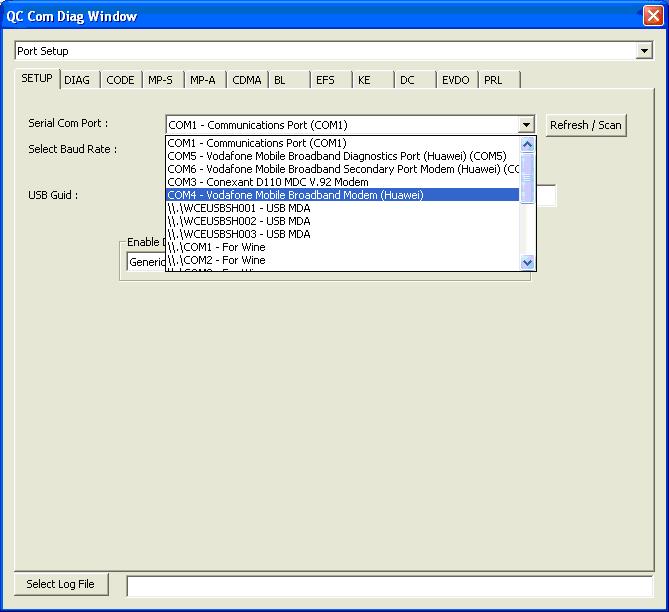Switch to the DIAG tab
Image resolution: width=669 pixels, height=612 pixels.
pos(80,80)
